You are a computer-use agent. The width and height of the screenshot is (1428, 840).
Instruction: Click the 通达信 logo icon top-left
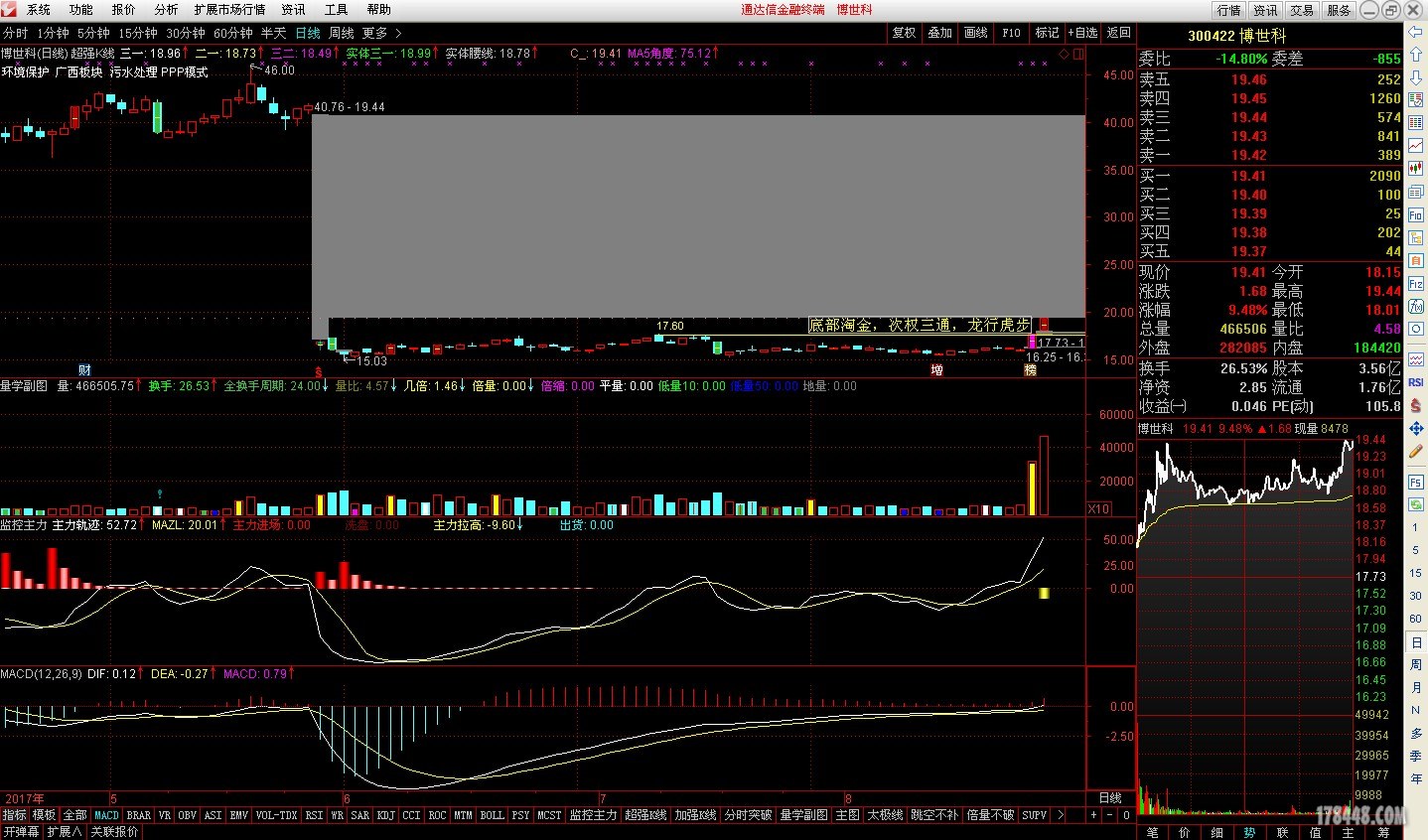coord(9,9)
